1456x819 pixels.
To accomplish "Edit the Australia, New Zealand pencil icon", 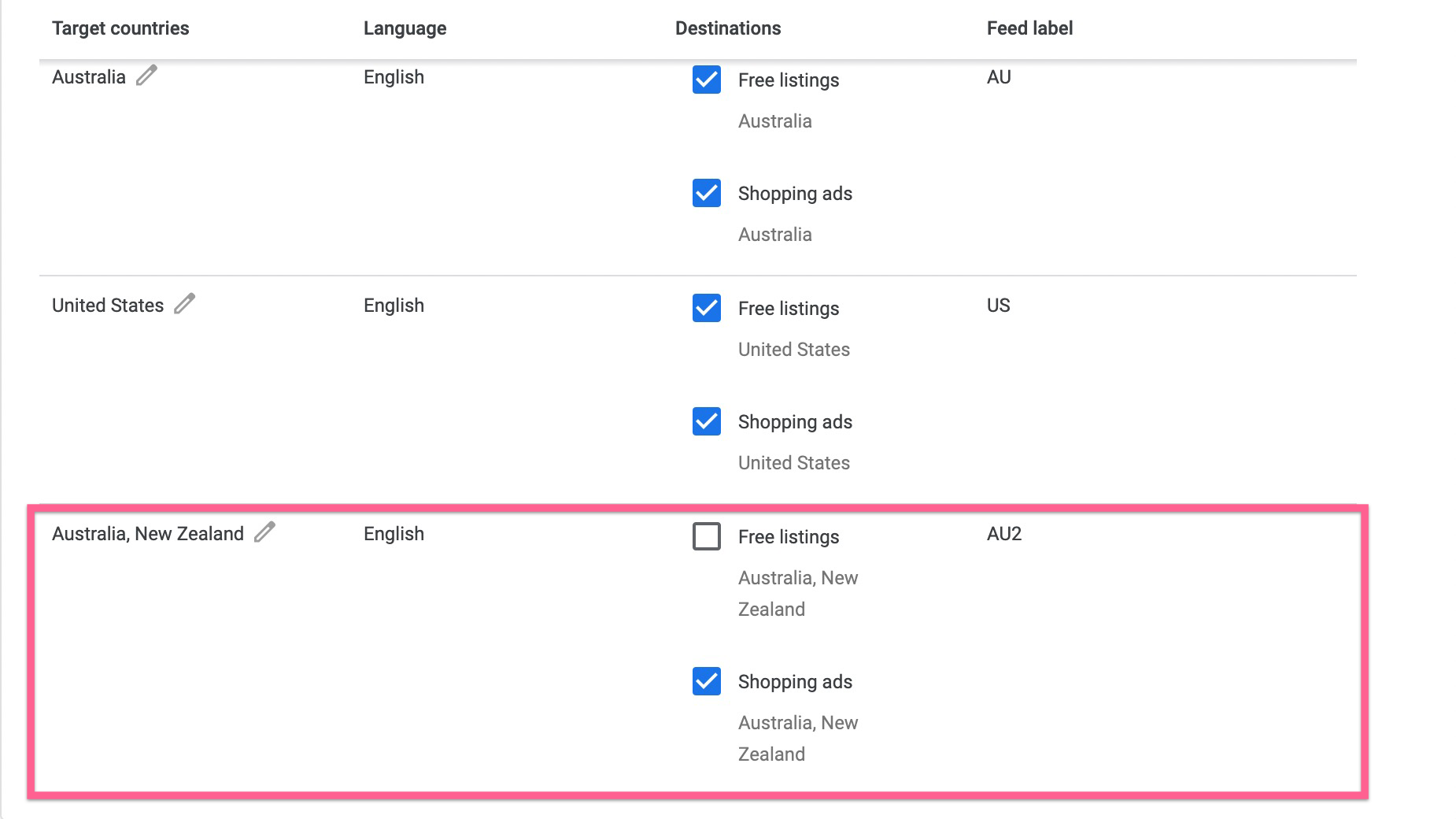I will (x=264, y=532).
